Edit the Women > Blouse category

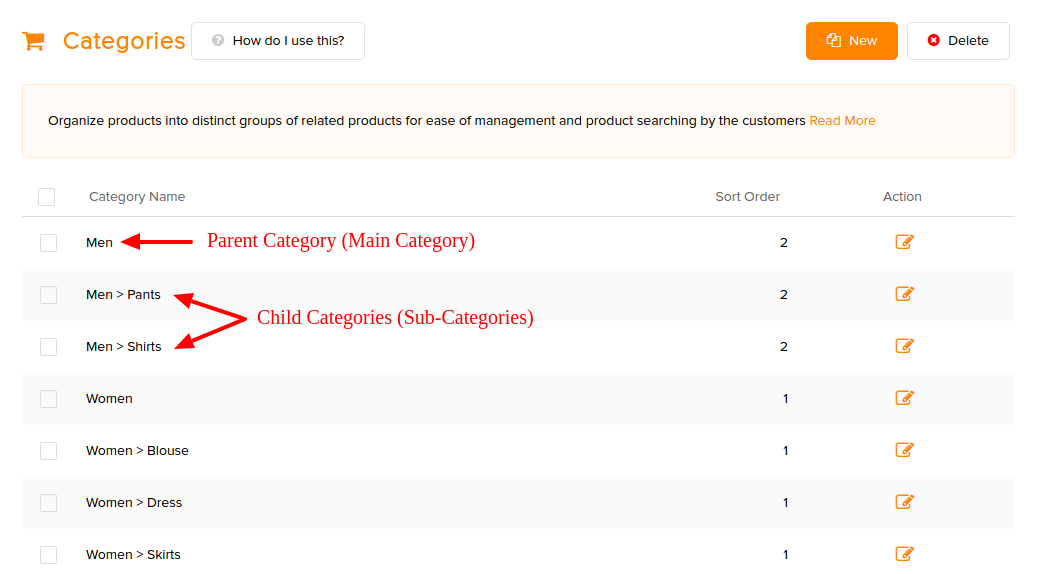pyautogui.click(x=904, y=450)
